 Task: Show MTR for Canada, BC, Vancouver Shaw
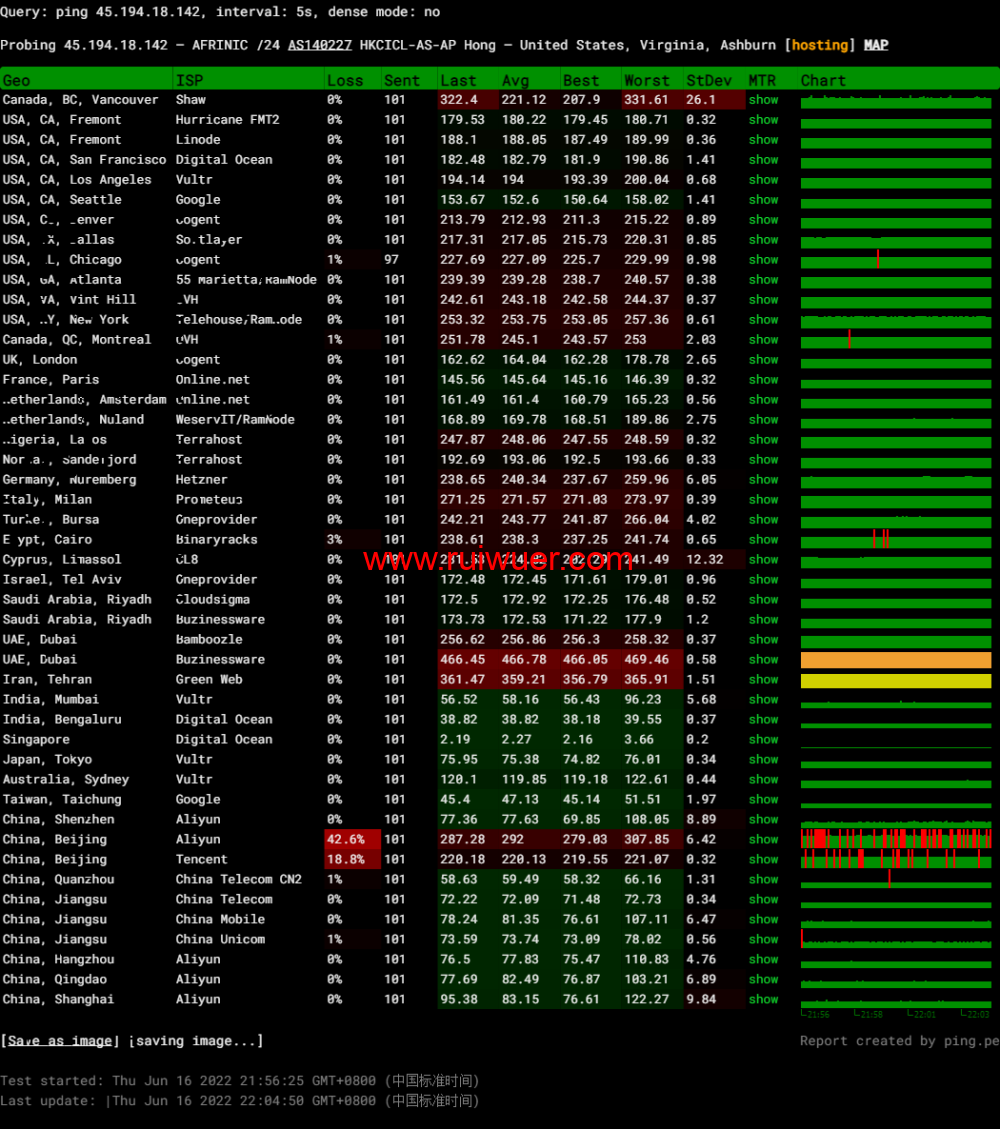pyautogui.click(x=763, y=100)
